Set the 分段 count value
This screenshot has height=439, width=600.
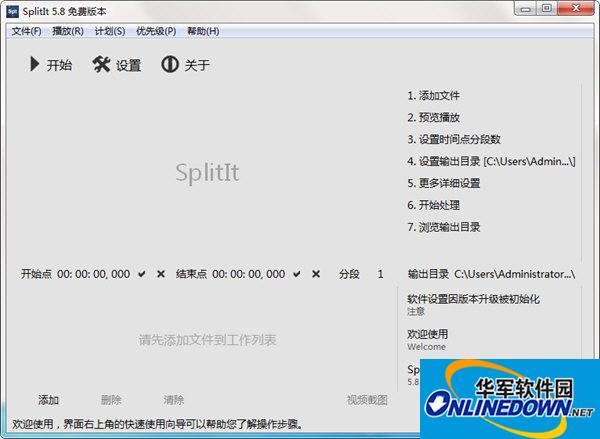[380, 274]
